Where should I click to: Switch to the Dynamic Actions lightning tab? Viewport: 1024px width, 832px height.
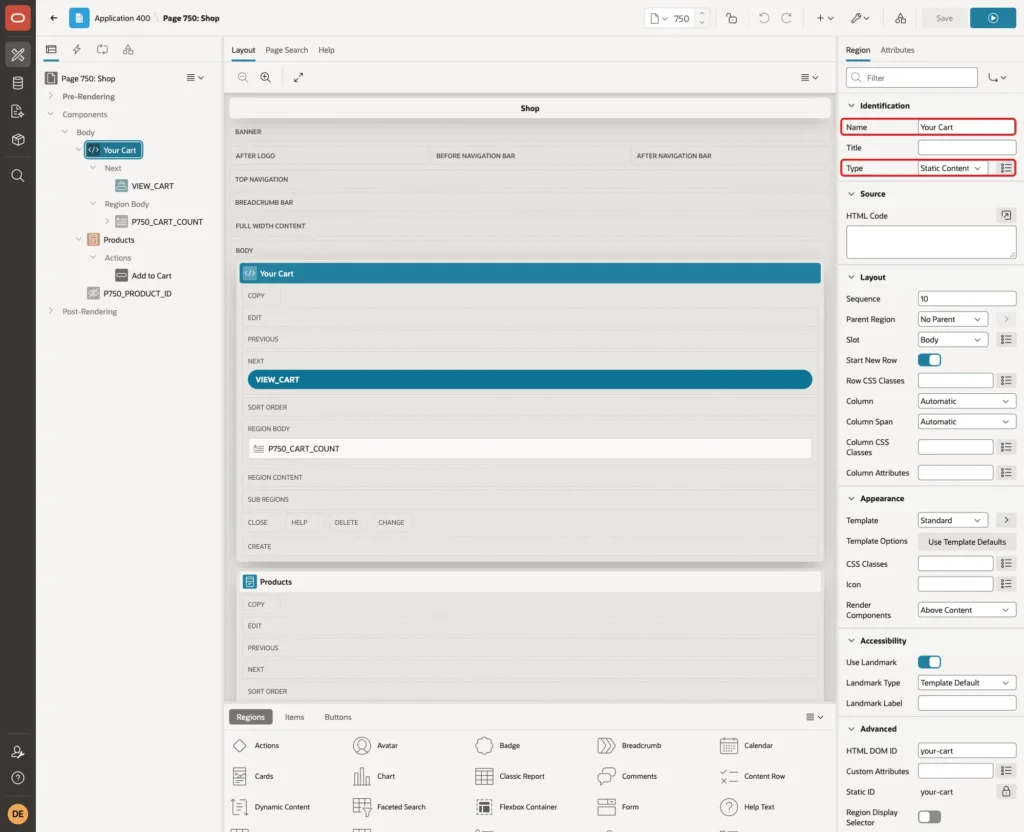(x=76, y=50)
